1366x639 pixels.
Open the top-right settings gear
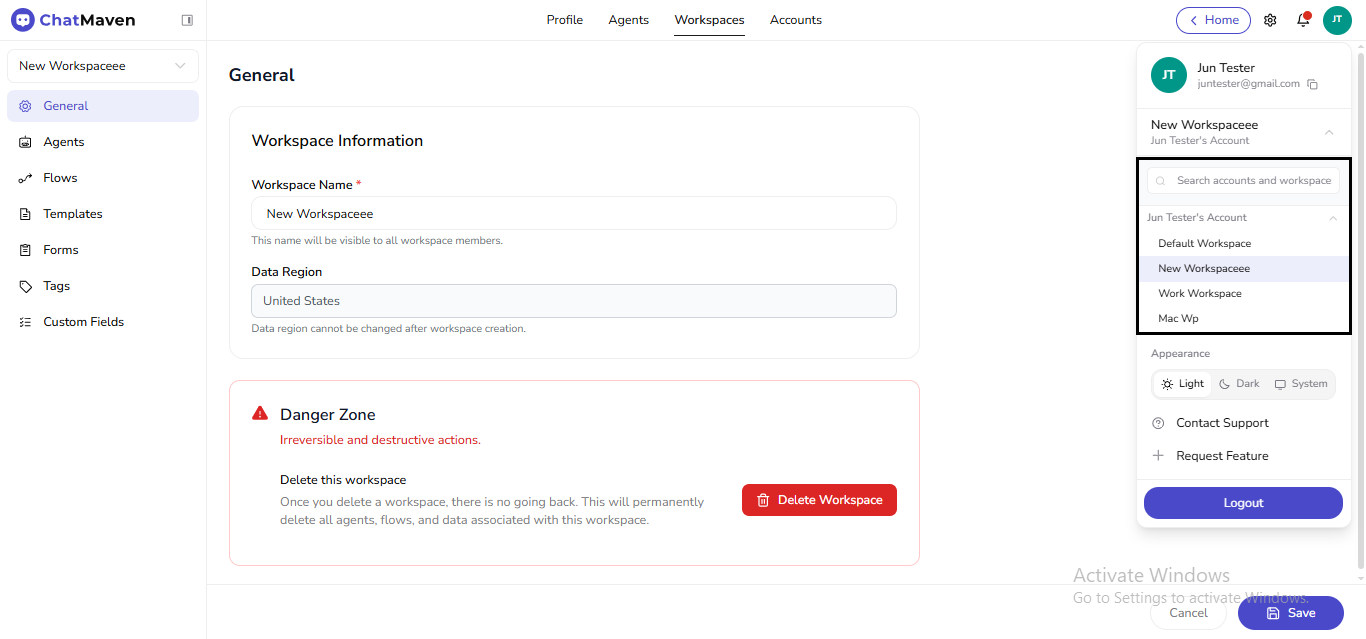click(x=1270, y=20)
